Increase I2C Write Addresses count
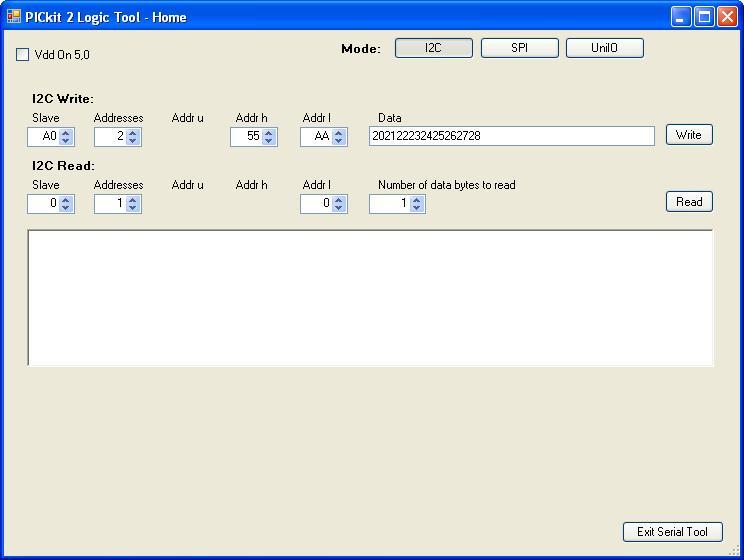744x560 pixels. click(133, 133)
